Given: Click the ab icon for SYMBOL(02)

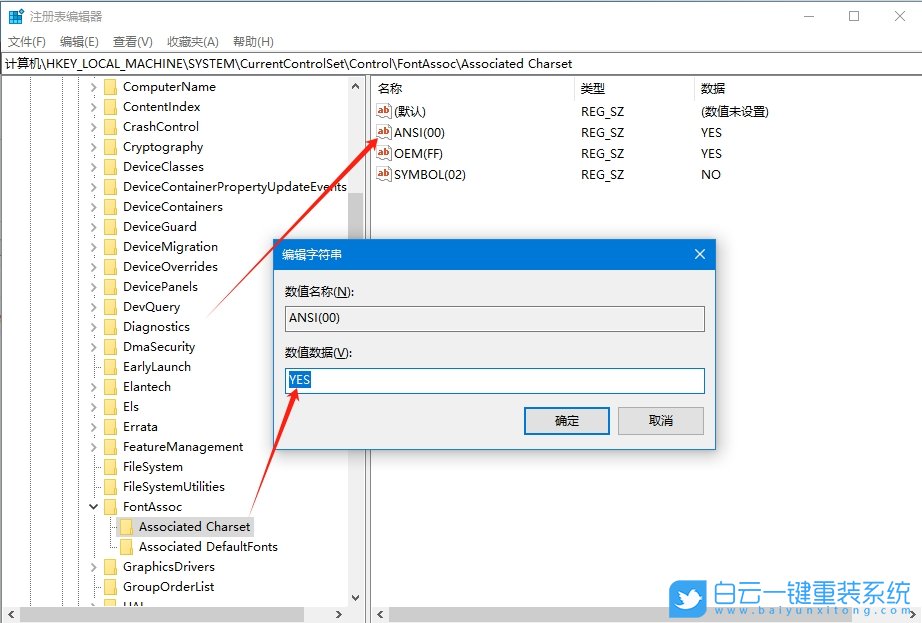Looking at the screenshot, I should 384,174.
